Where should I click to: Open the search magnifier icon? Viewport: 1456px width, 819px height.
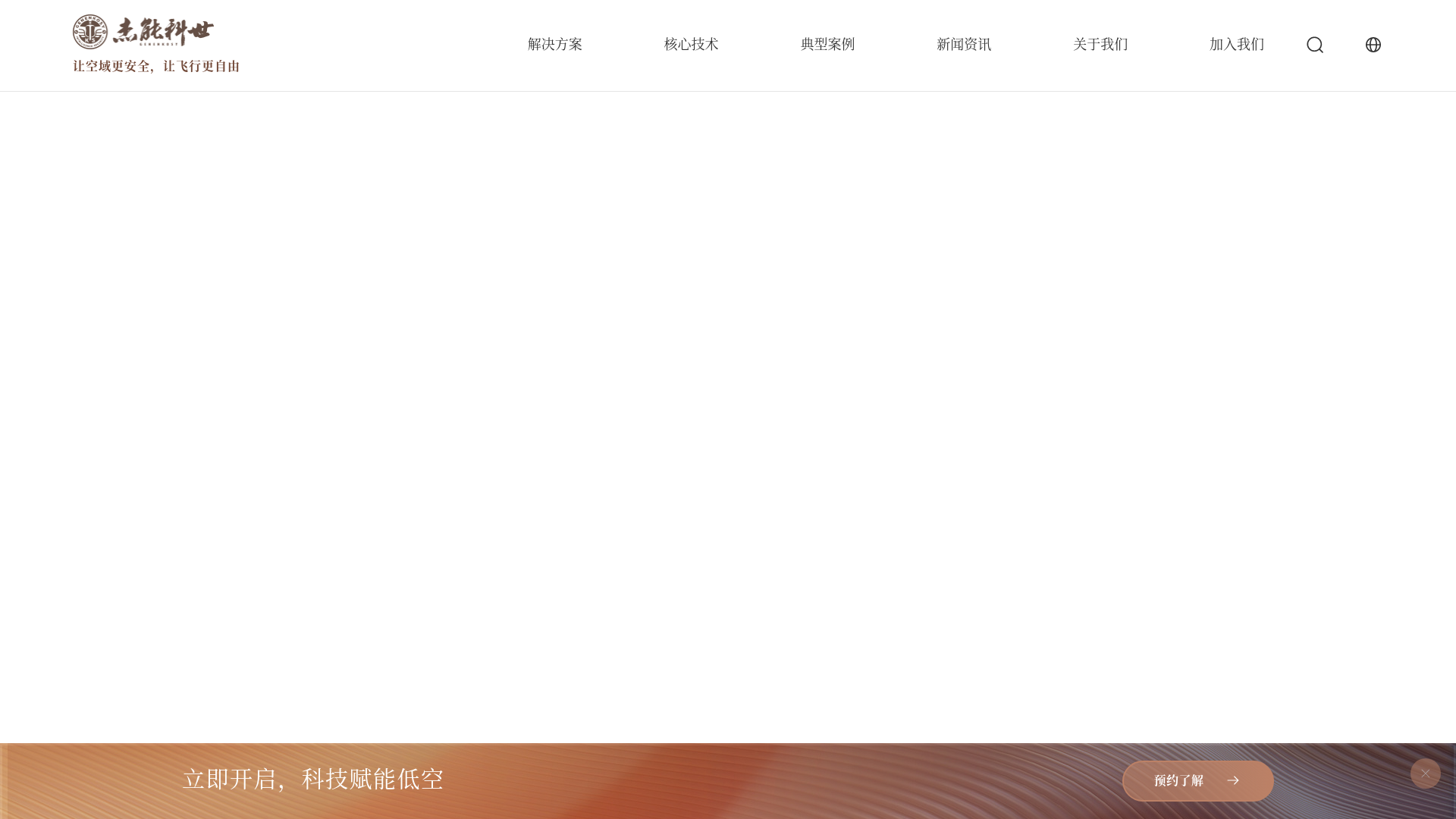pos(1315,45)
